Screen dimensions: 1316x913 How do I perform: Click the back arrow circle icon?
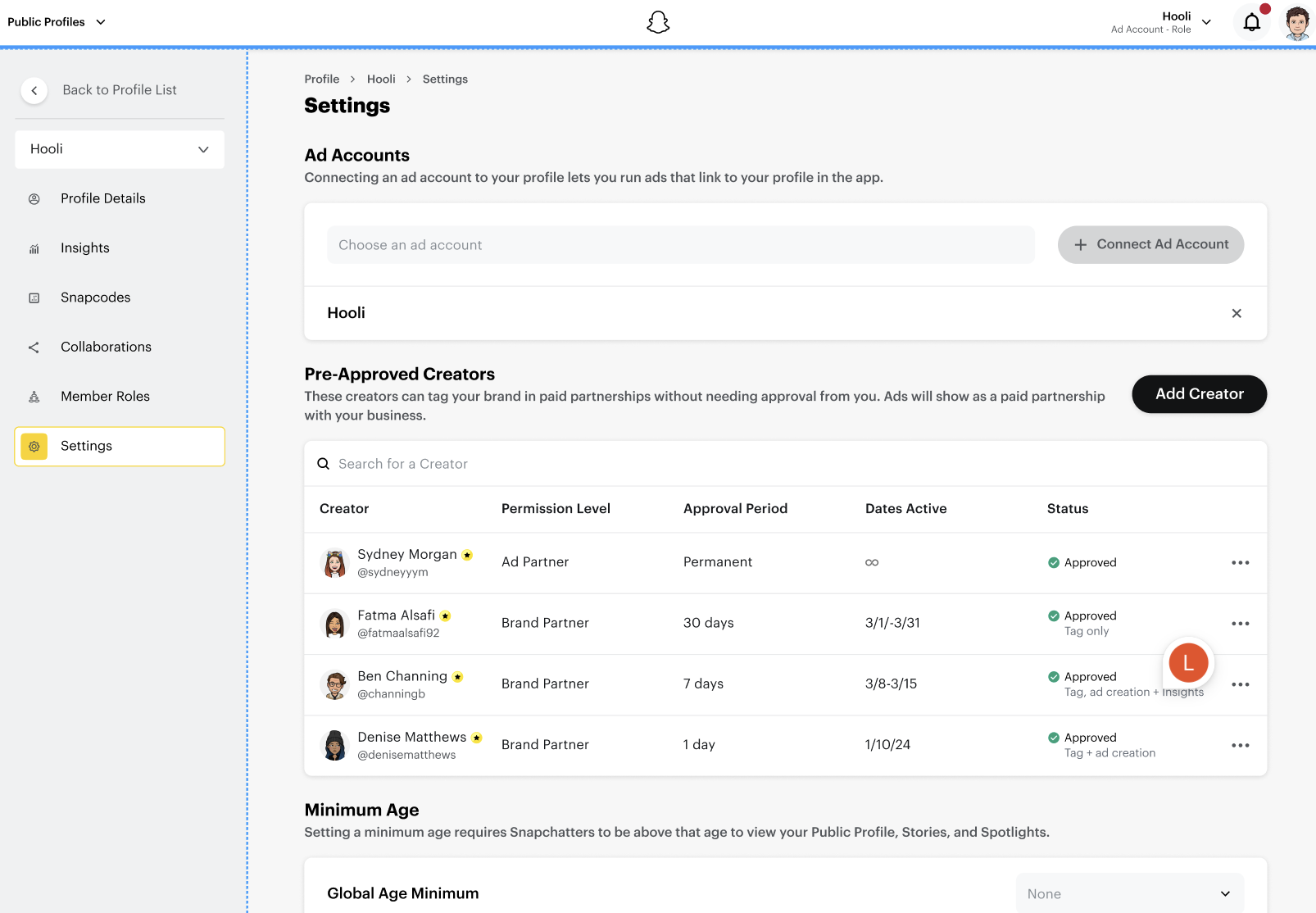[34, 90]
